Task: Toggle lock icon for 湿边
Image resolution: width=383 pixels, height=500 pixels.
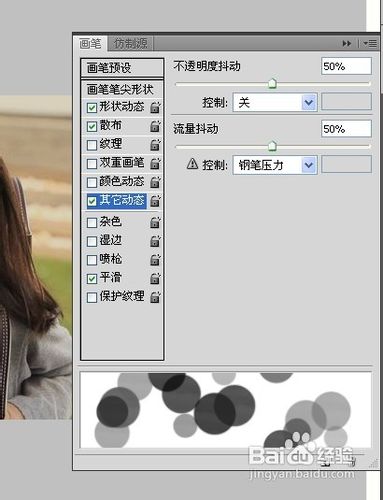Action: pyautogui.click(x=155, y=241)
